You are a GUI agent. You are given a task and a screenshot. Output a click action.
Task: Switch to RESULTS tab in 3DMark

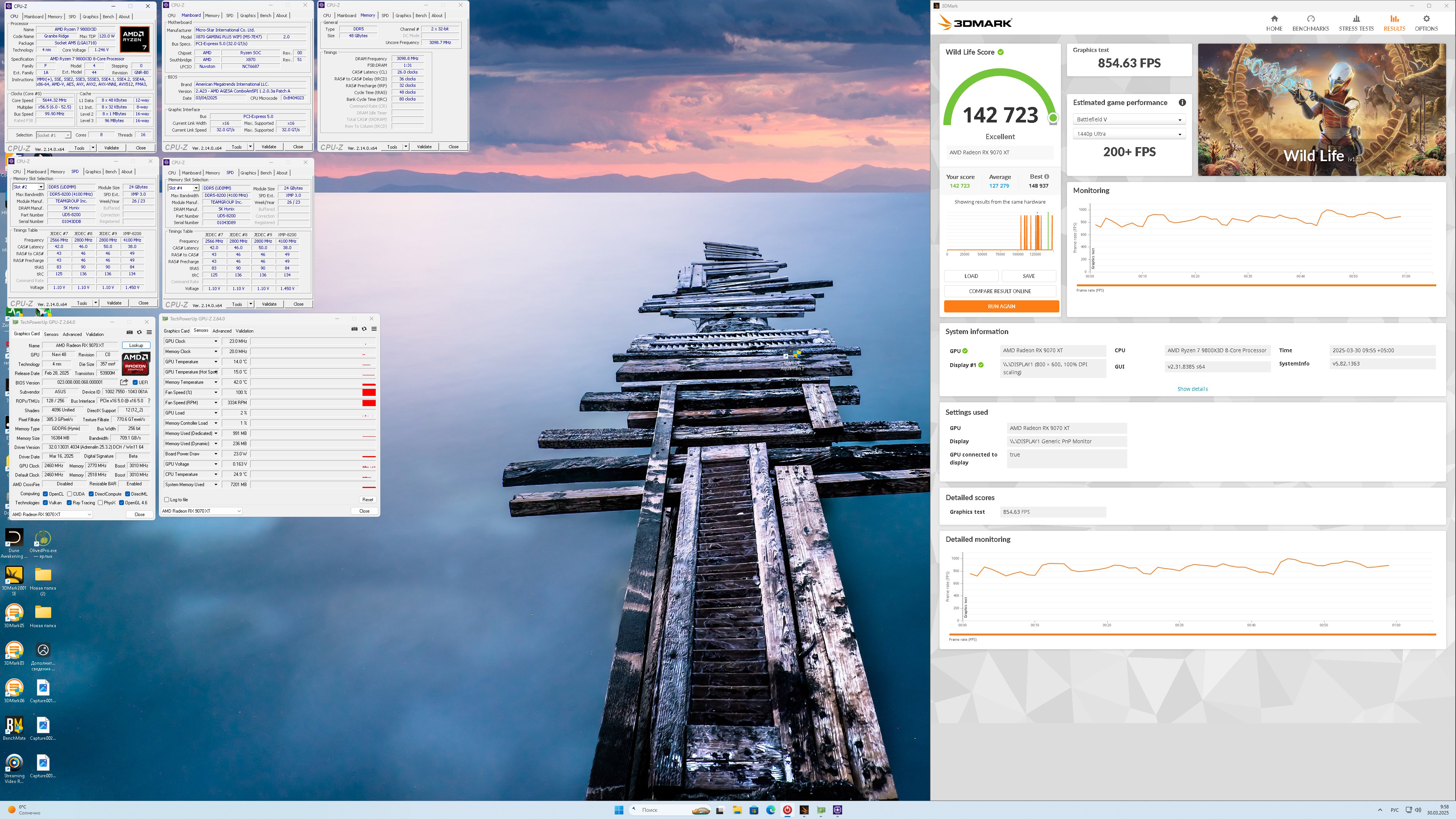coord(1394,23)
